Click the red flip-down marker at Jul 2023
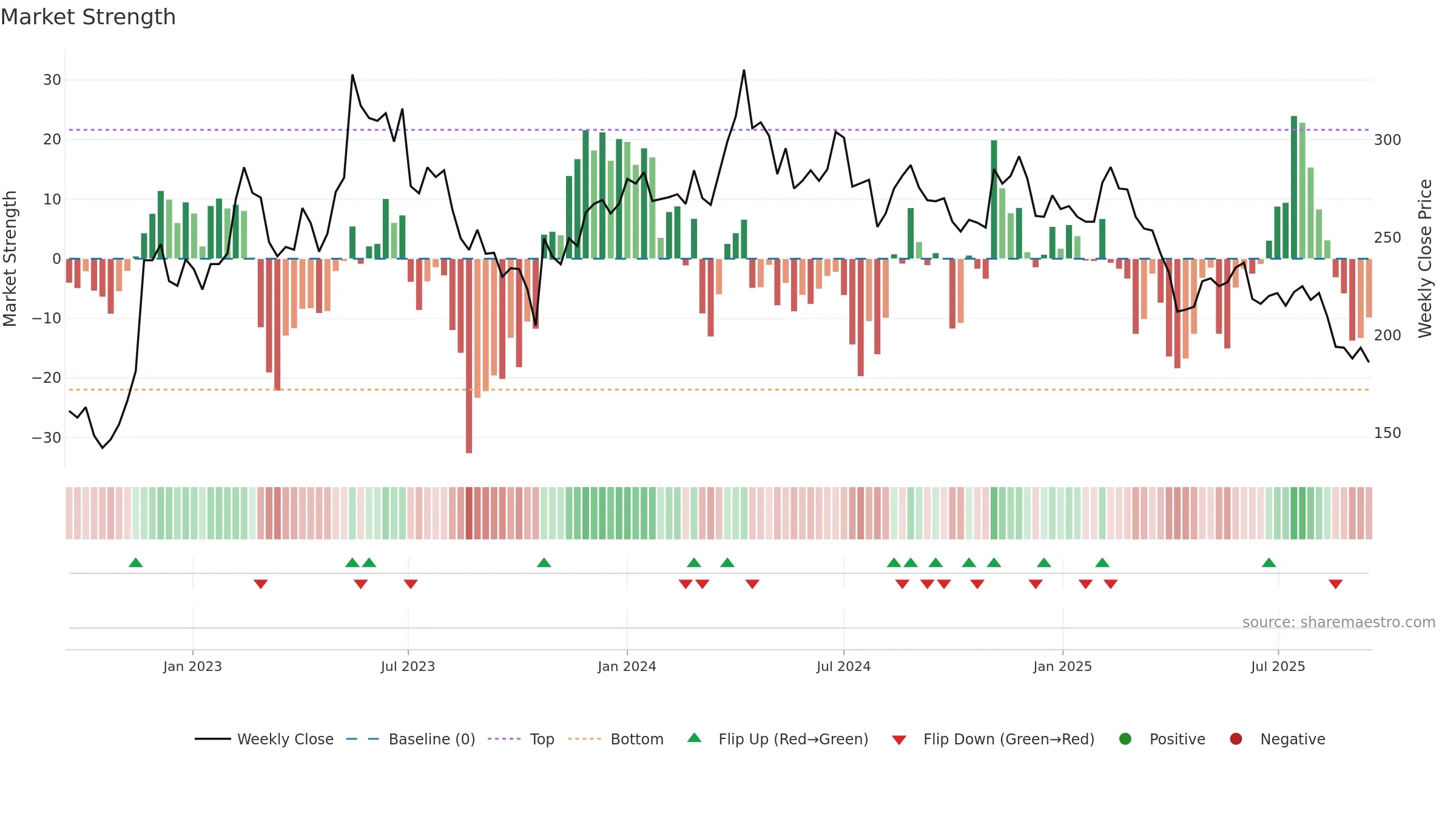 (411, 584)
